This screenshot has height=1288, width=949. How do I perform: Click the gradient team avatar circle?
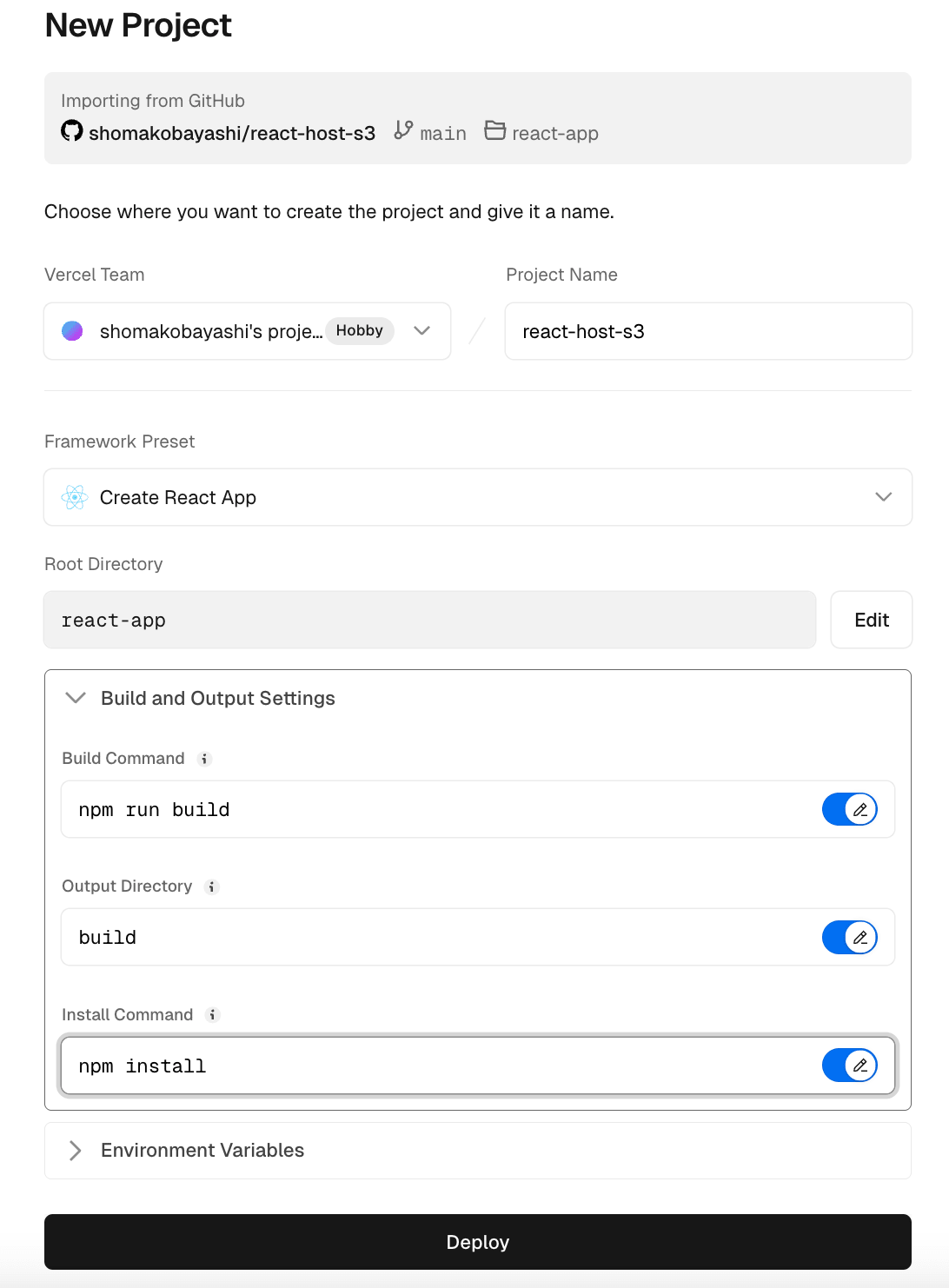(72, 331)
